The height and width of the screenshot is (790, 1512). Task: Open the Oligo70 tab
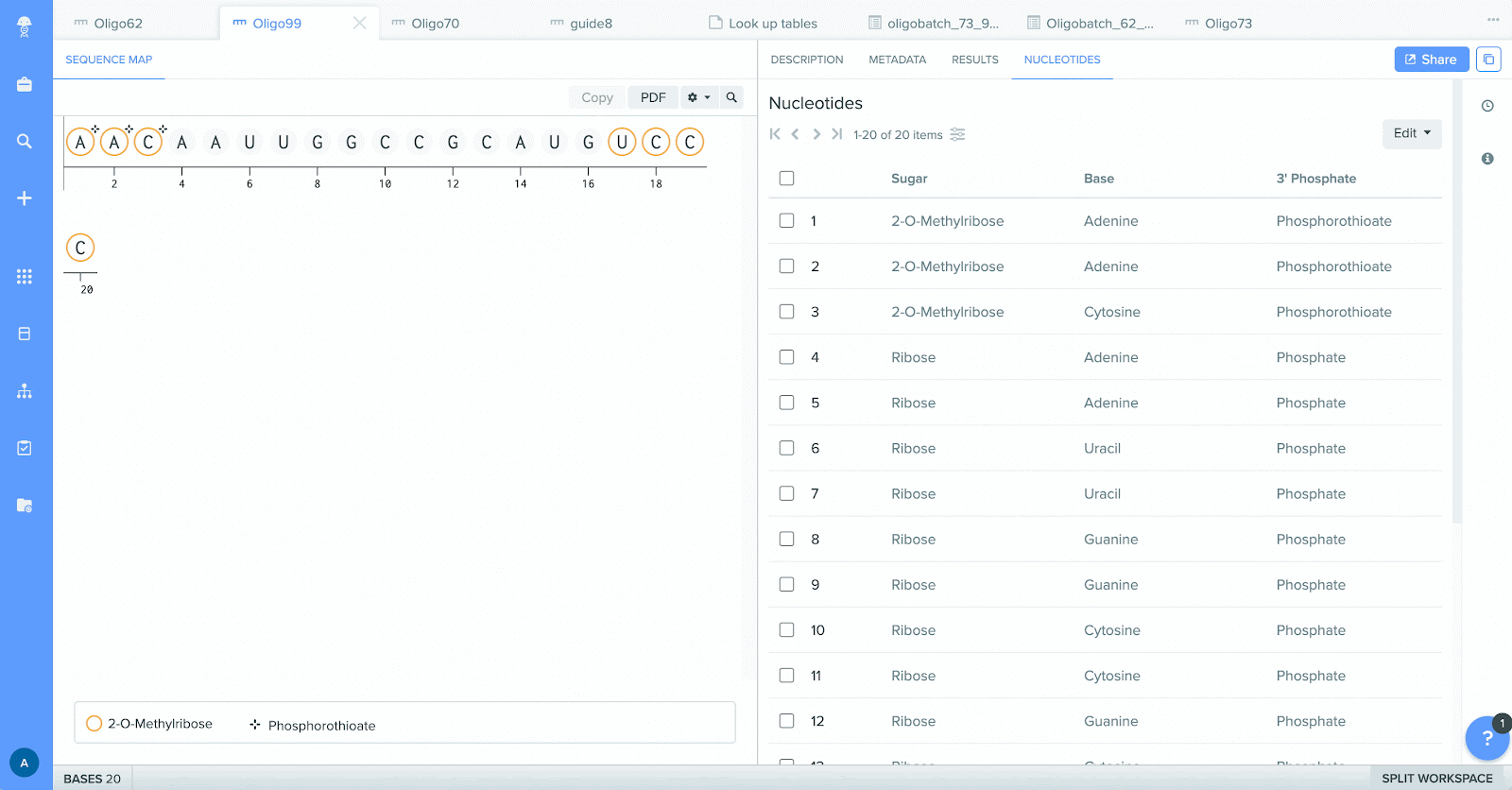coord(435,24)
